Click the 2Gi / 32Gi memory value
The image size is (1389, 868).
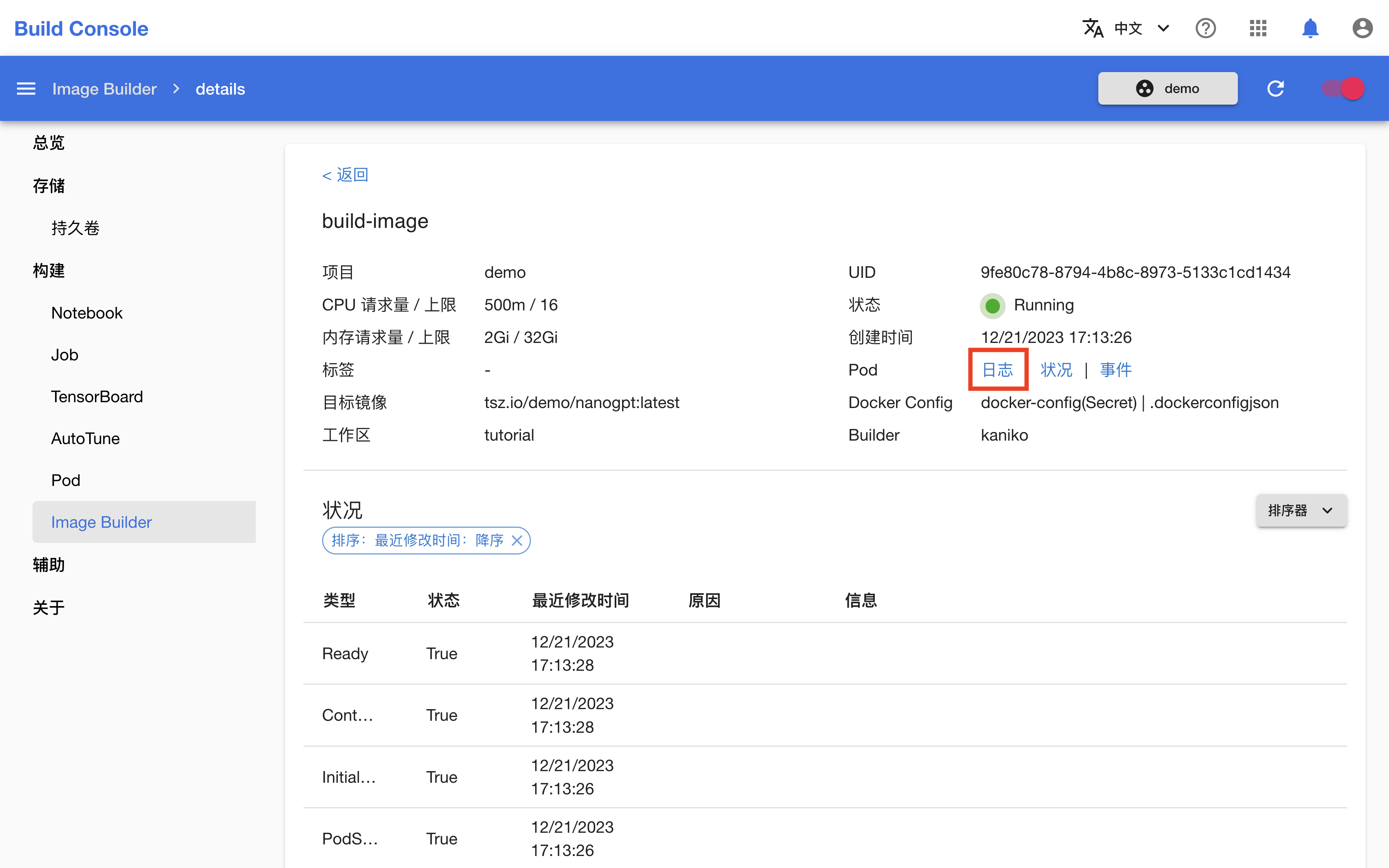520,338
